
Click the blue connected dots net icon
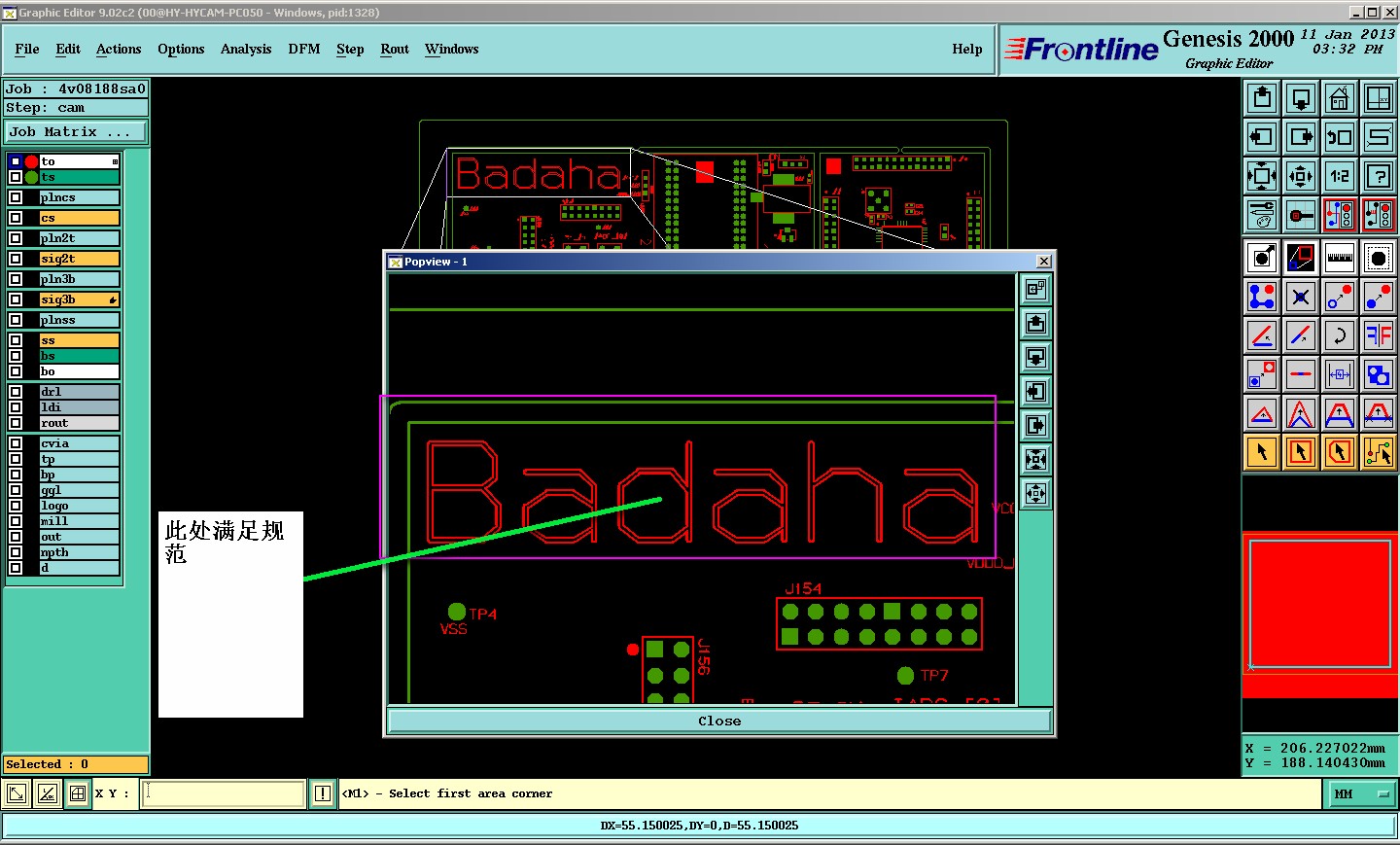pyautogui.click(x=1262, y=297)
